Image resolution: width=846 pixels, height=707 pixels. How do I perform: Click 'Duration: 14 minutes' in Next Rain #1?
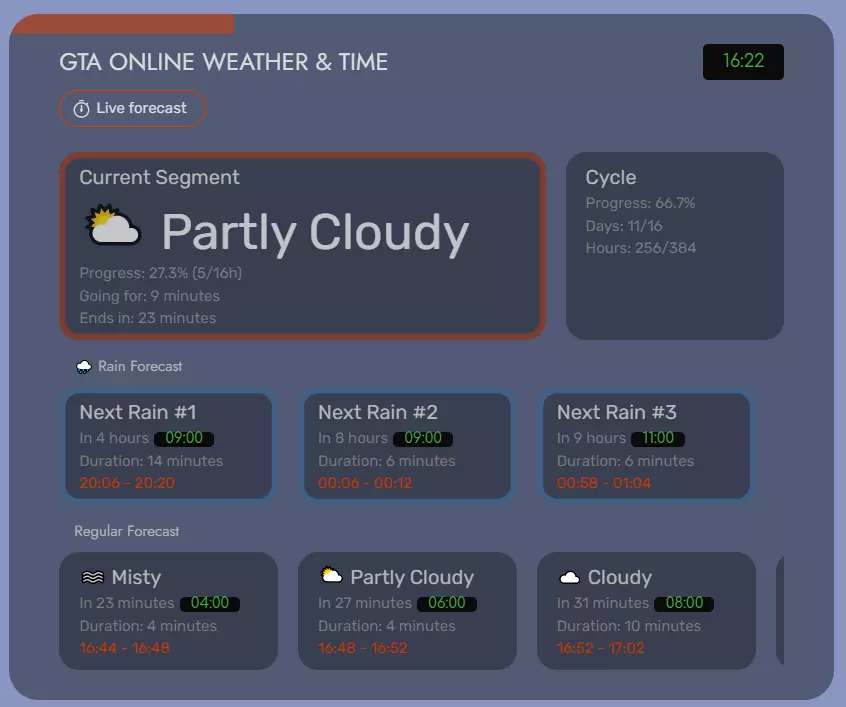pyautogui.click(x=151, y=461)
